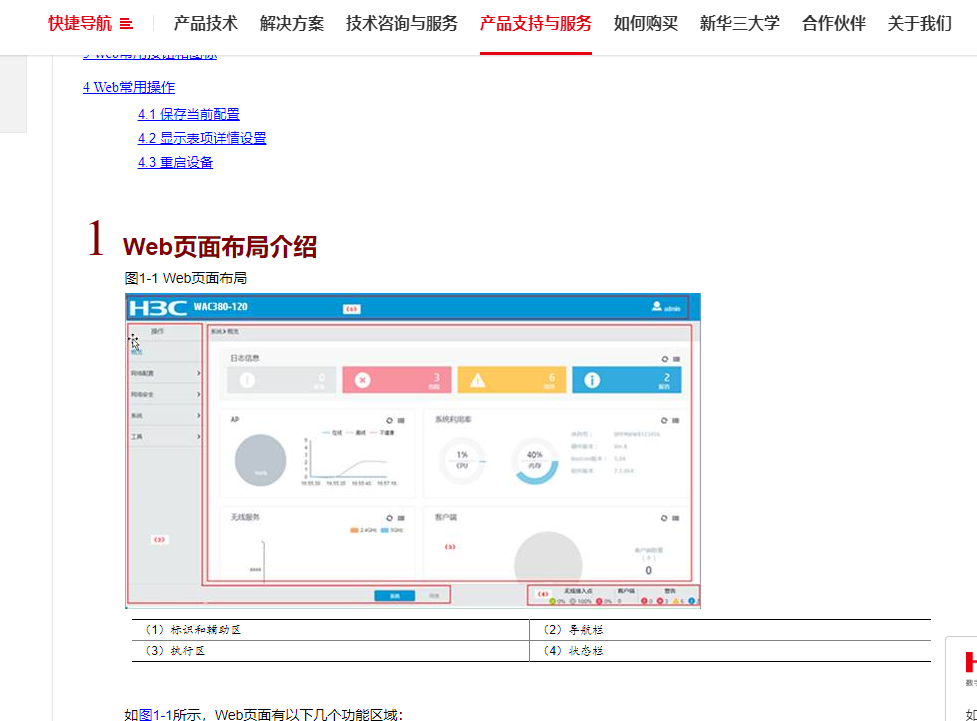Click the 图1-1 link in the paragraph

155,715
